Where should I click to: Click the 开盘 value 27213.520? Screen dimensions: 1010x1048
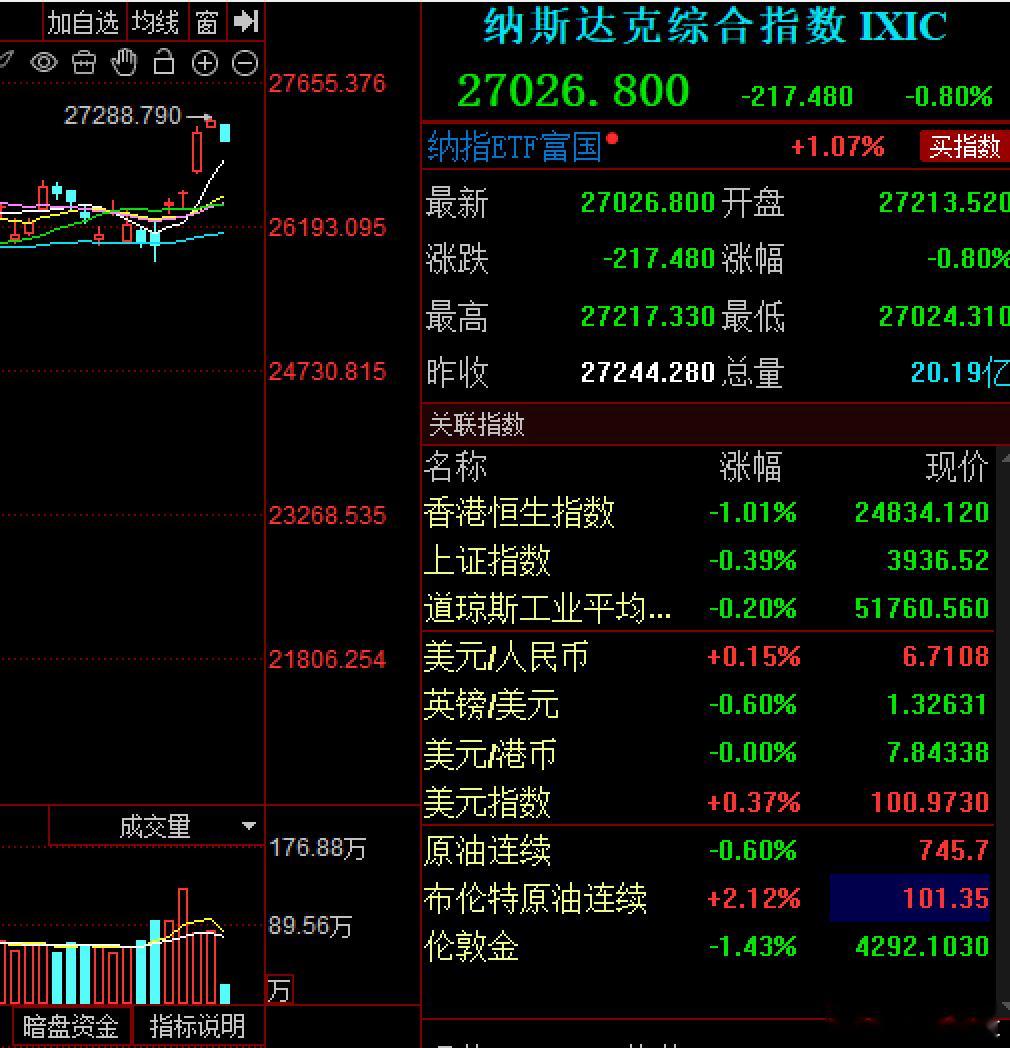tap(943, 203)
